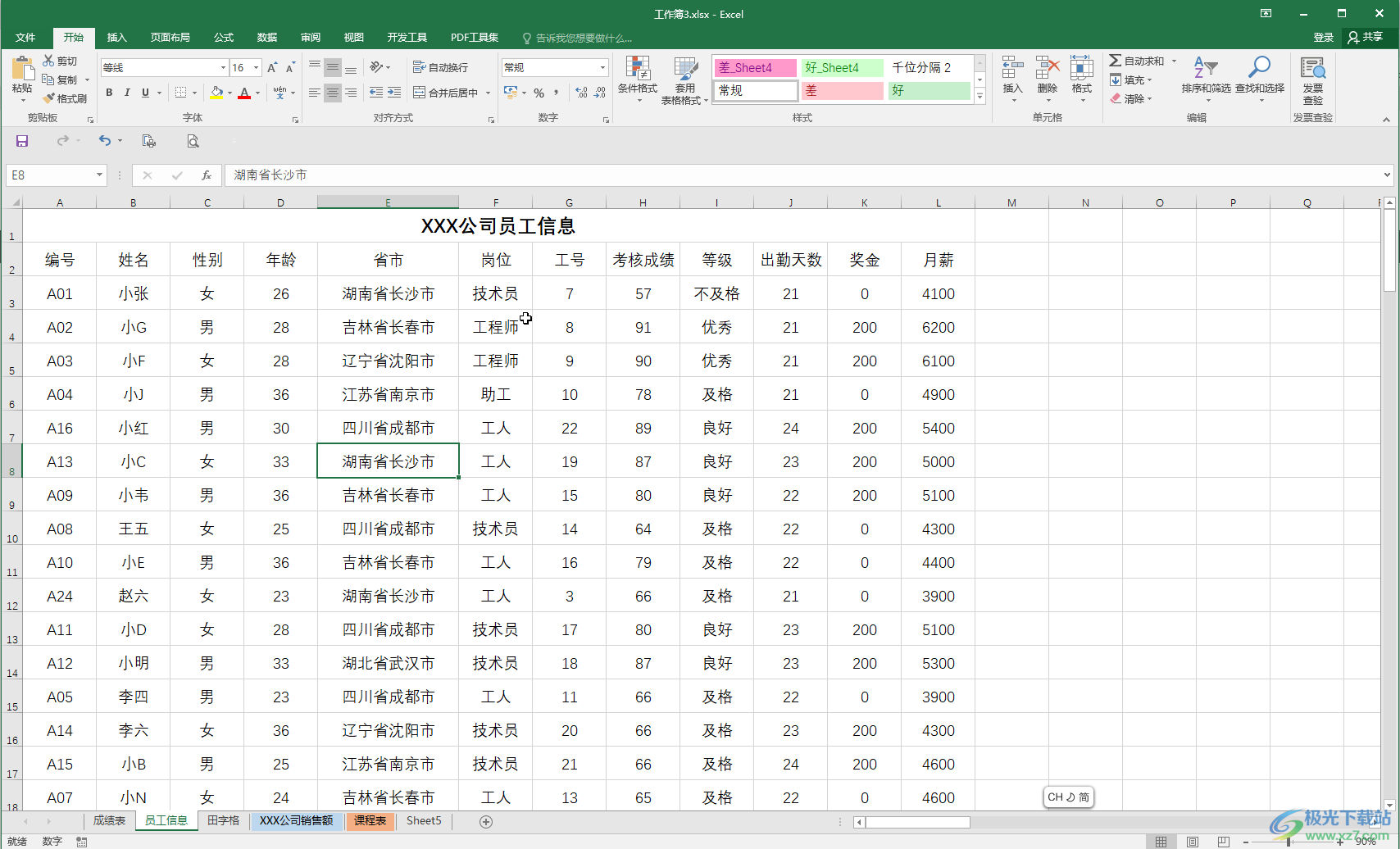Toggle middle vertical alignment
The image size is (1400, 849).
pyautogui.click(x=333, y=67)
